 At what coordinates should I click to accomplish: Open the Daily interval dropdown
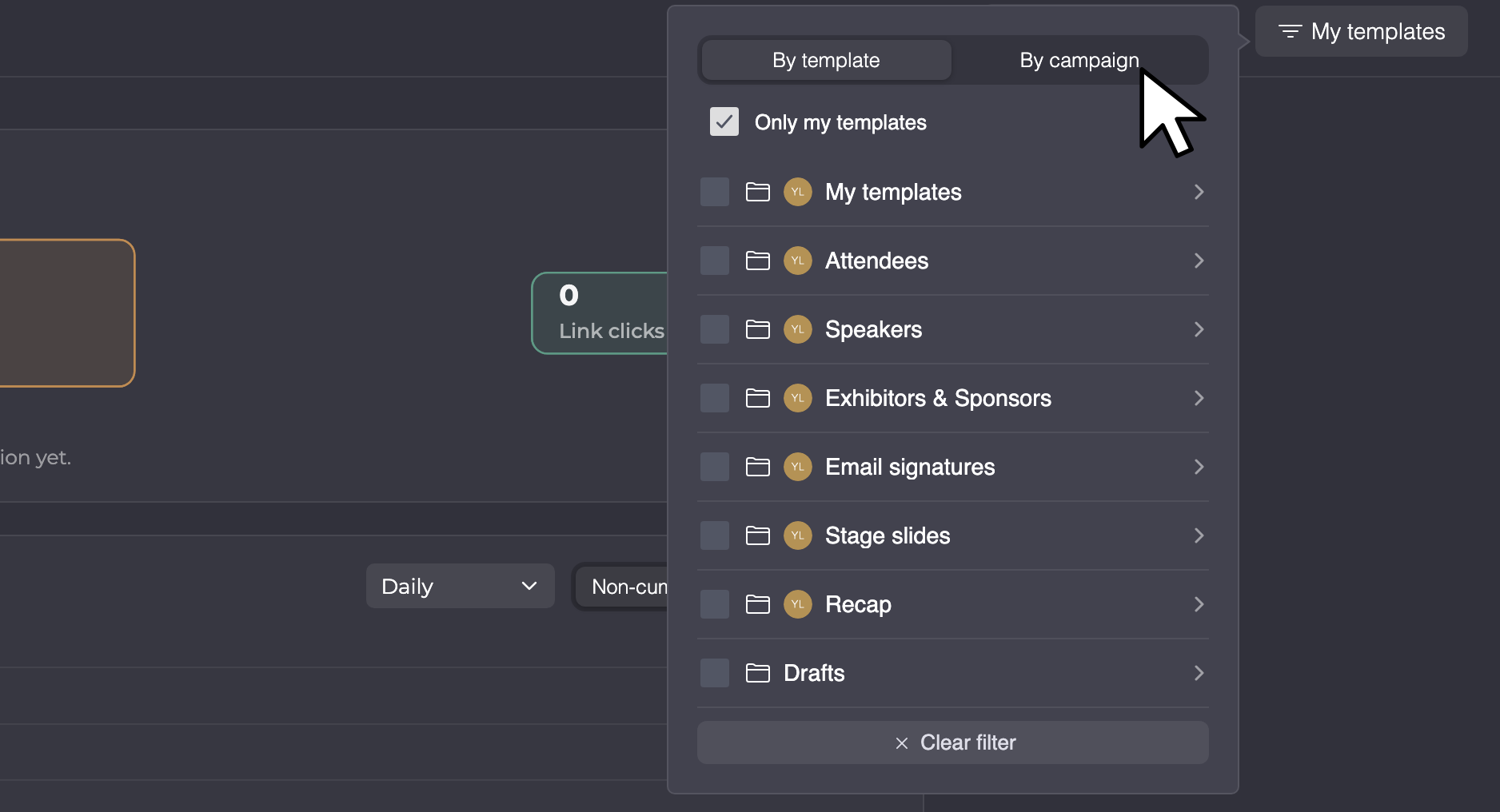[461, 586]
